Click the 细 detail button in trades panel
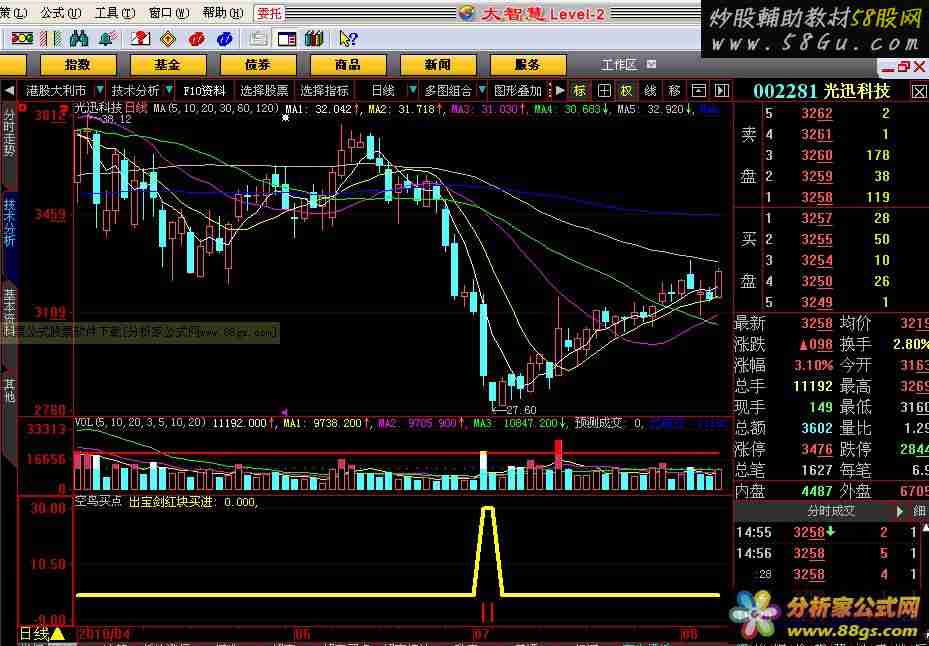 (920, 511)
